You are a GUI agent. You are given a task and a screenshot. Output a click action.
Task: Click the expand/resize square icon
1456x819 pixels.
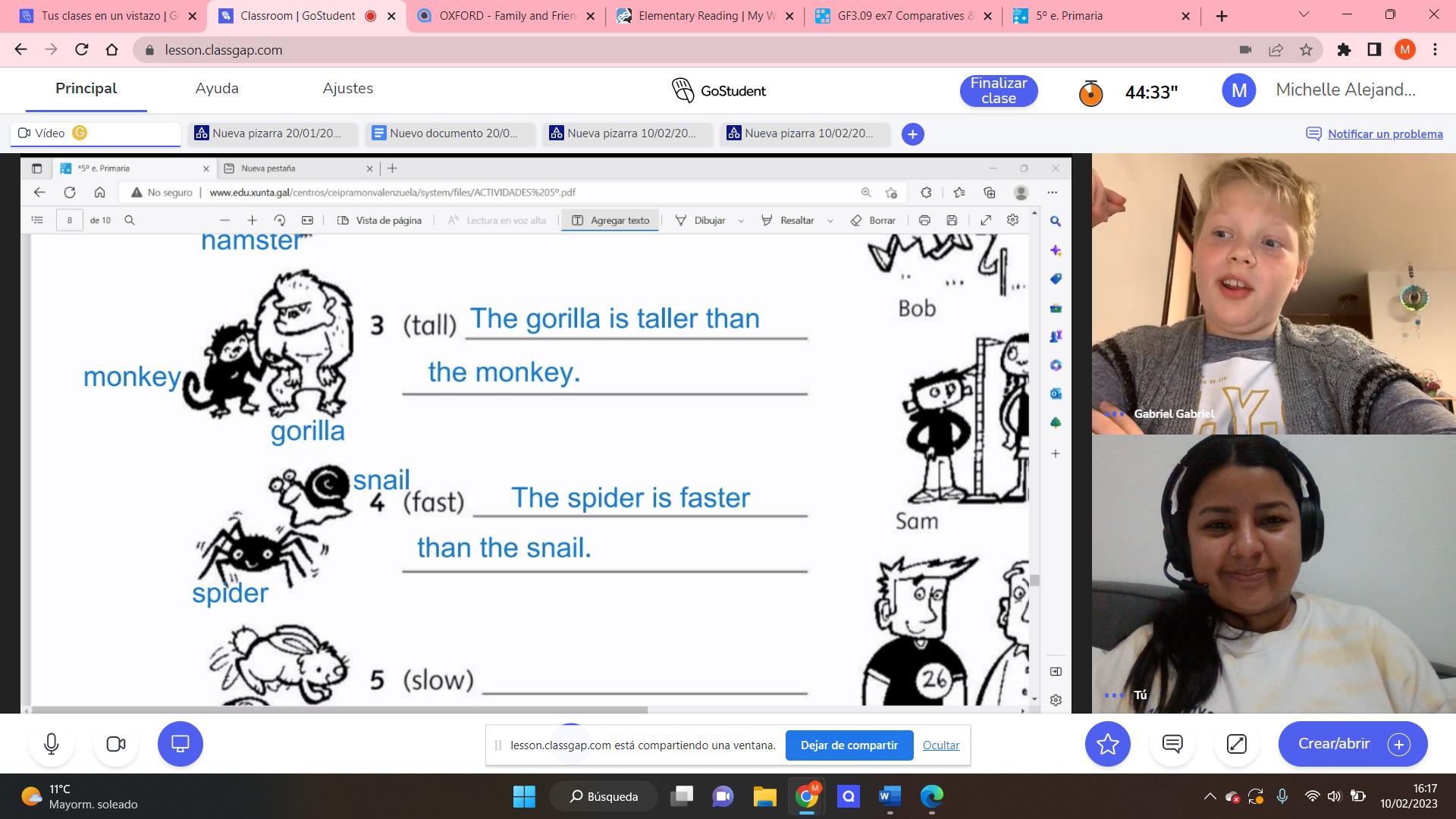(1237, 744)
